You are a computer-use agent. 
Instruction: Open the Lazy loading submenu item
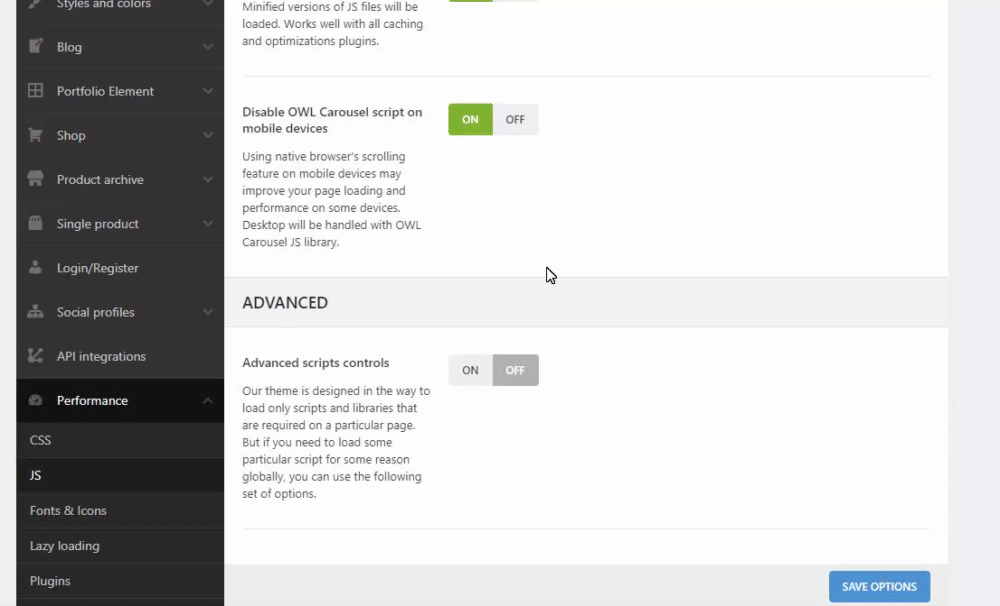(x=64, y=546)
